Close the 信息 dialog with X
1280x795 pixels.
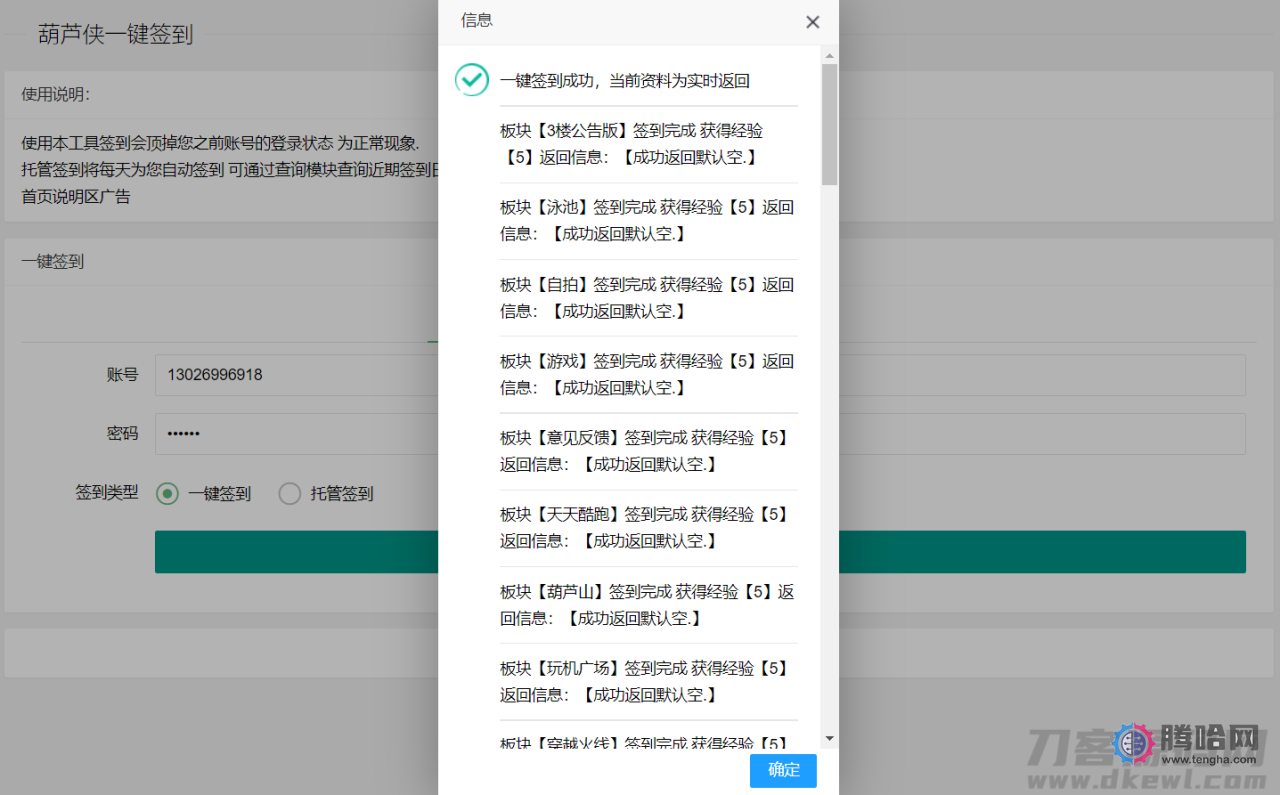pos(813,22)
